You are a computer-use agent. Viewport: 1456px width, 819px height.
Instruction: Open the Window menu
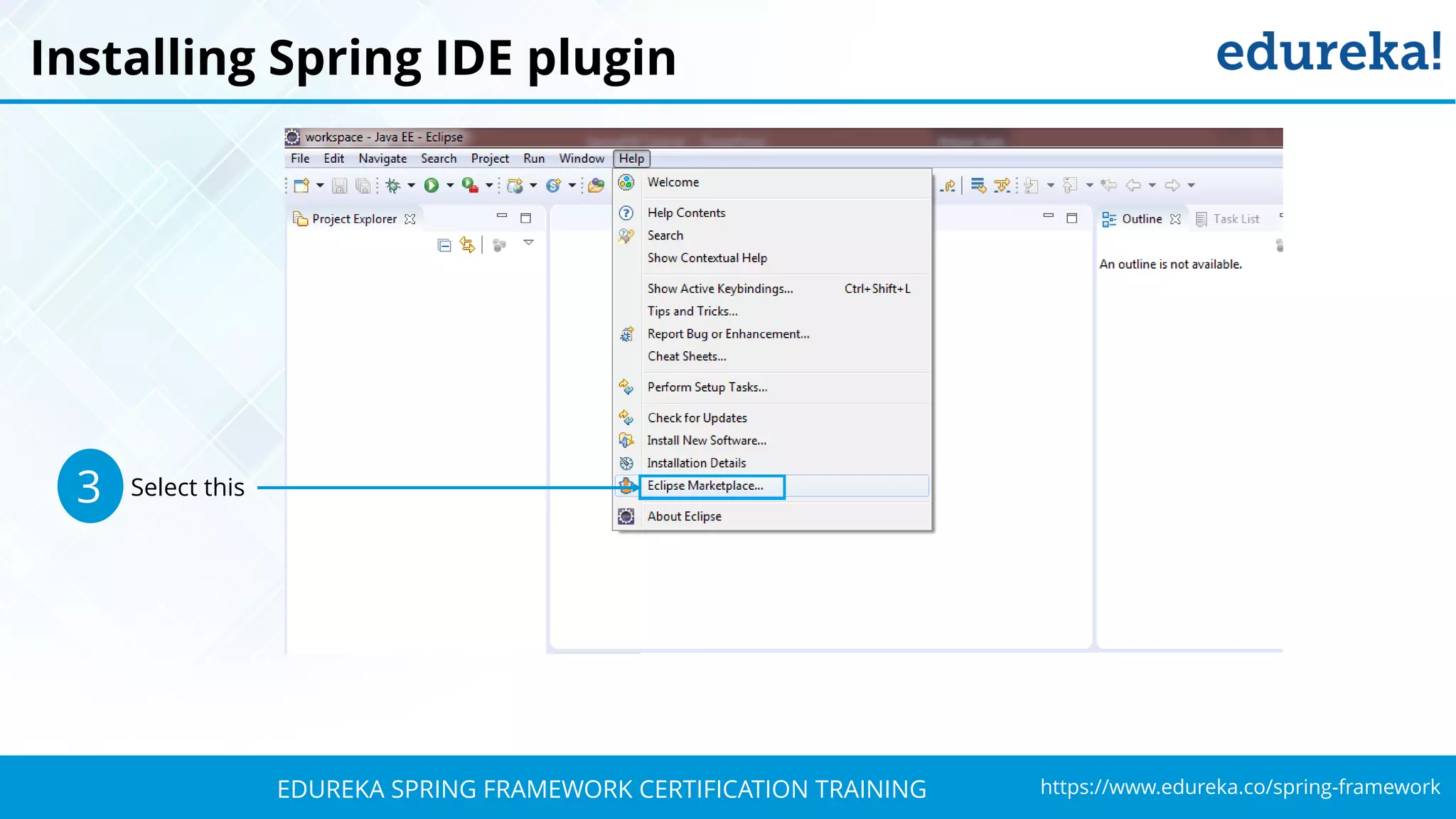(582, 159)
